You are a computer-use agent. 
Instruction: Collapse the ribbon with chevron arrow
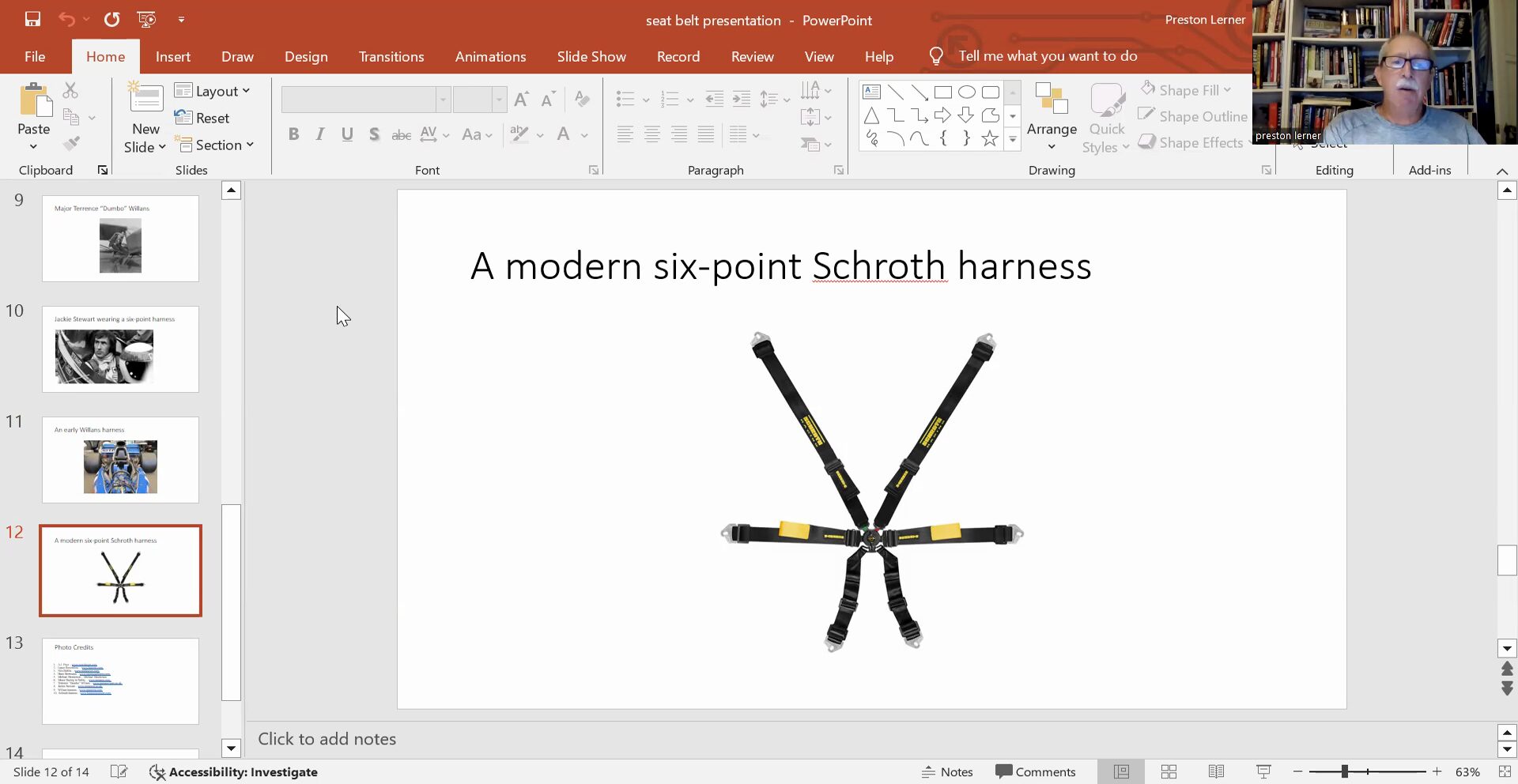(1502, 171)
